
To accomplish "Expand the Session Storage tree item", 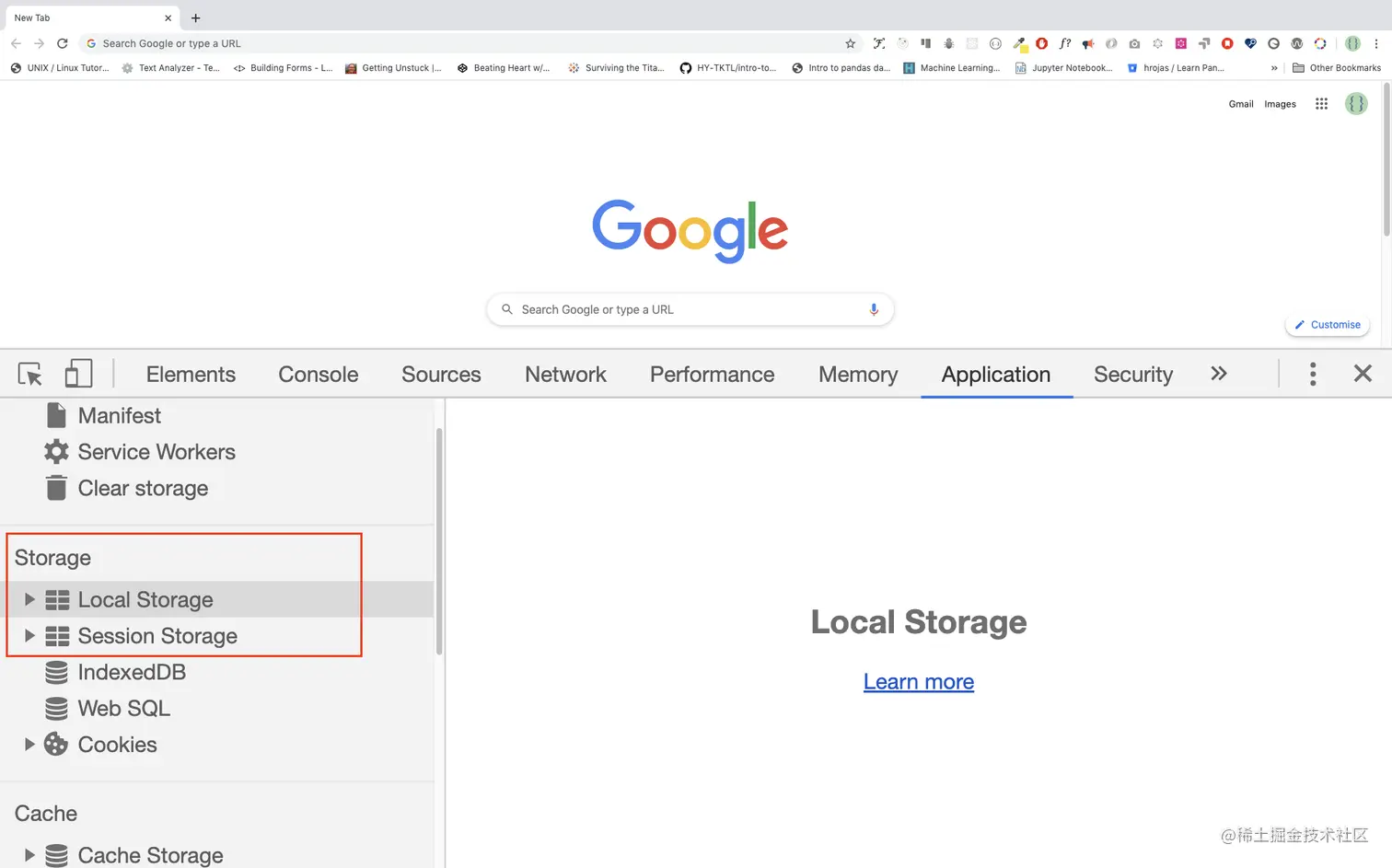I will click(x=29, y=635).
